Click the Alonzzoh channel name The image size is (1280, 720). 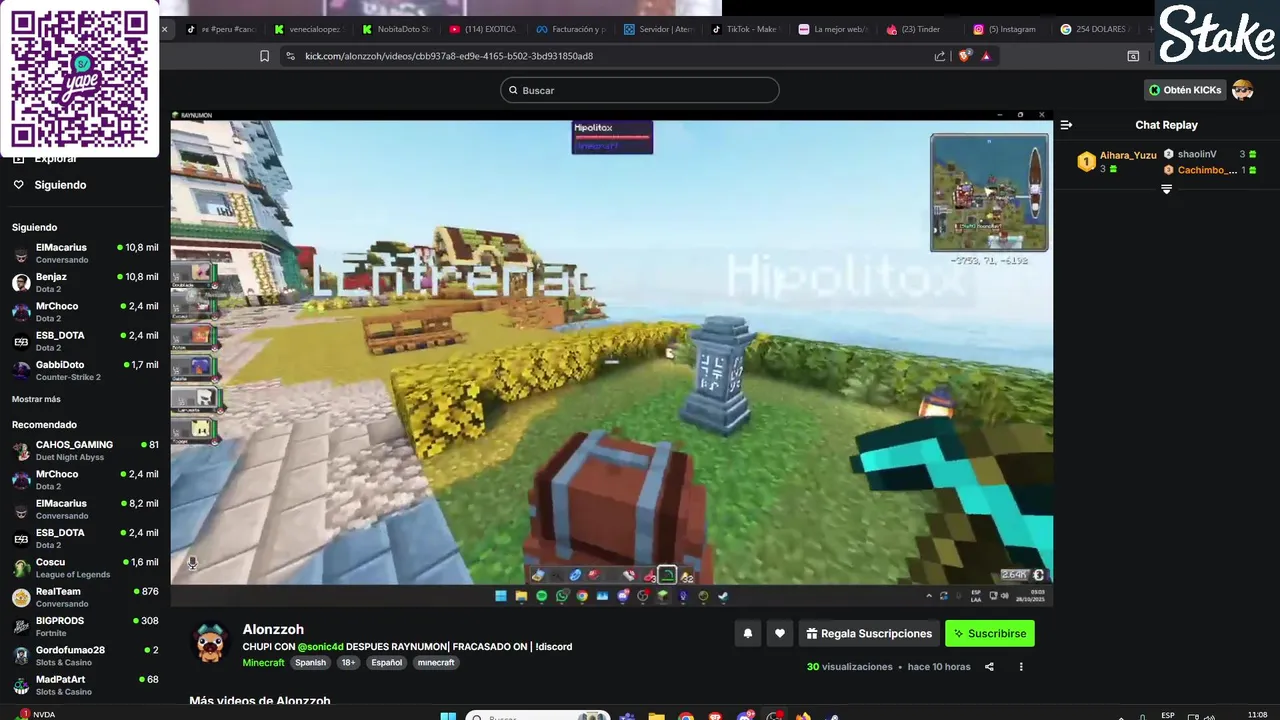pos(273,629)
